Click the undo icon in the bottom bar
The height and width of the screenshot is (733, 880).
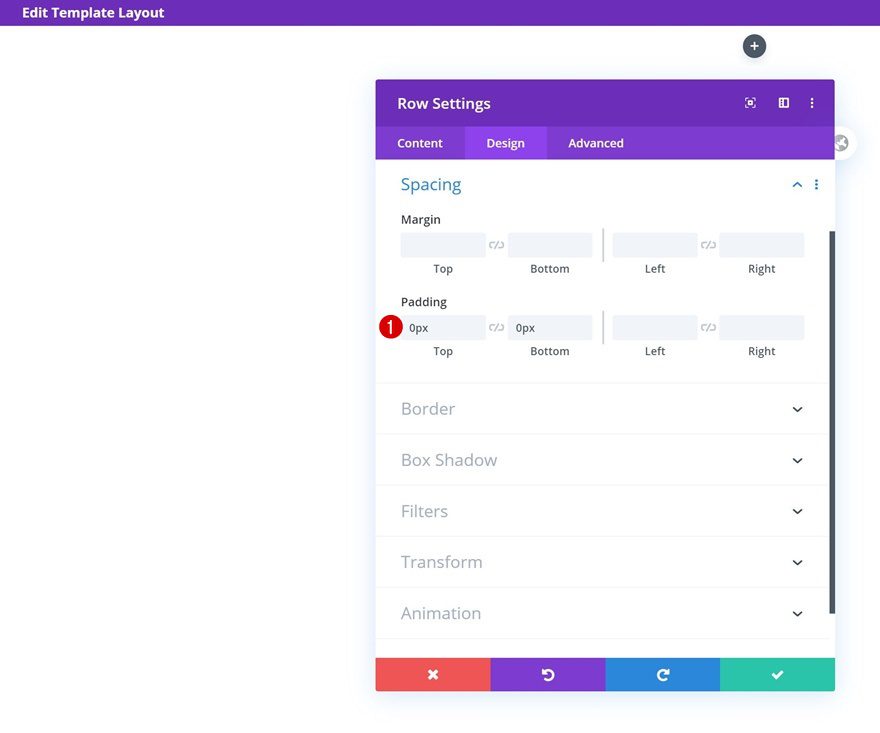pyautogui.click(x=548, y=674)
